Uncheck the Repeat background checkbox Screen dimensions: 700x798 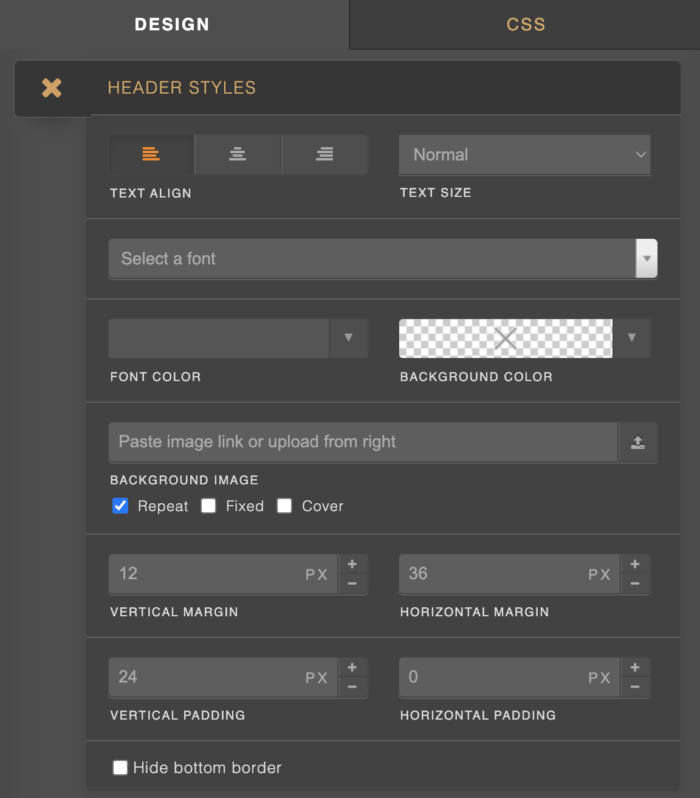[121, 506]
